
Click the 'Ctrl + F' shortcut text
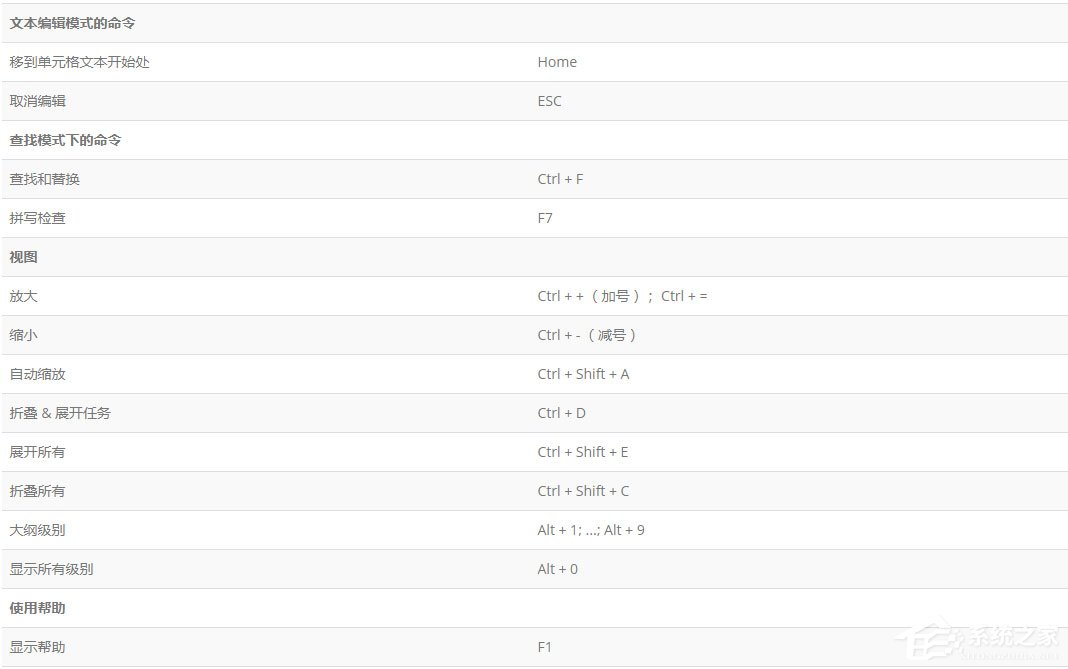coord(560,179)
